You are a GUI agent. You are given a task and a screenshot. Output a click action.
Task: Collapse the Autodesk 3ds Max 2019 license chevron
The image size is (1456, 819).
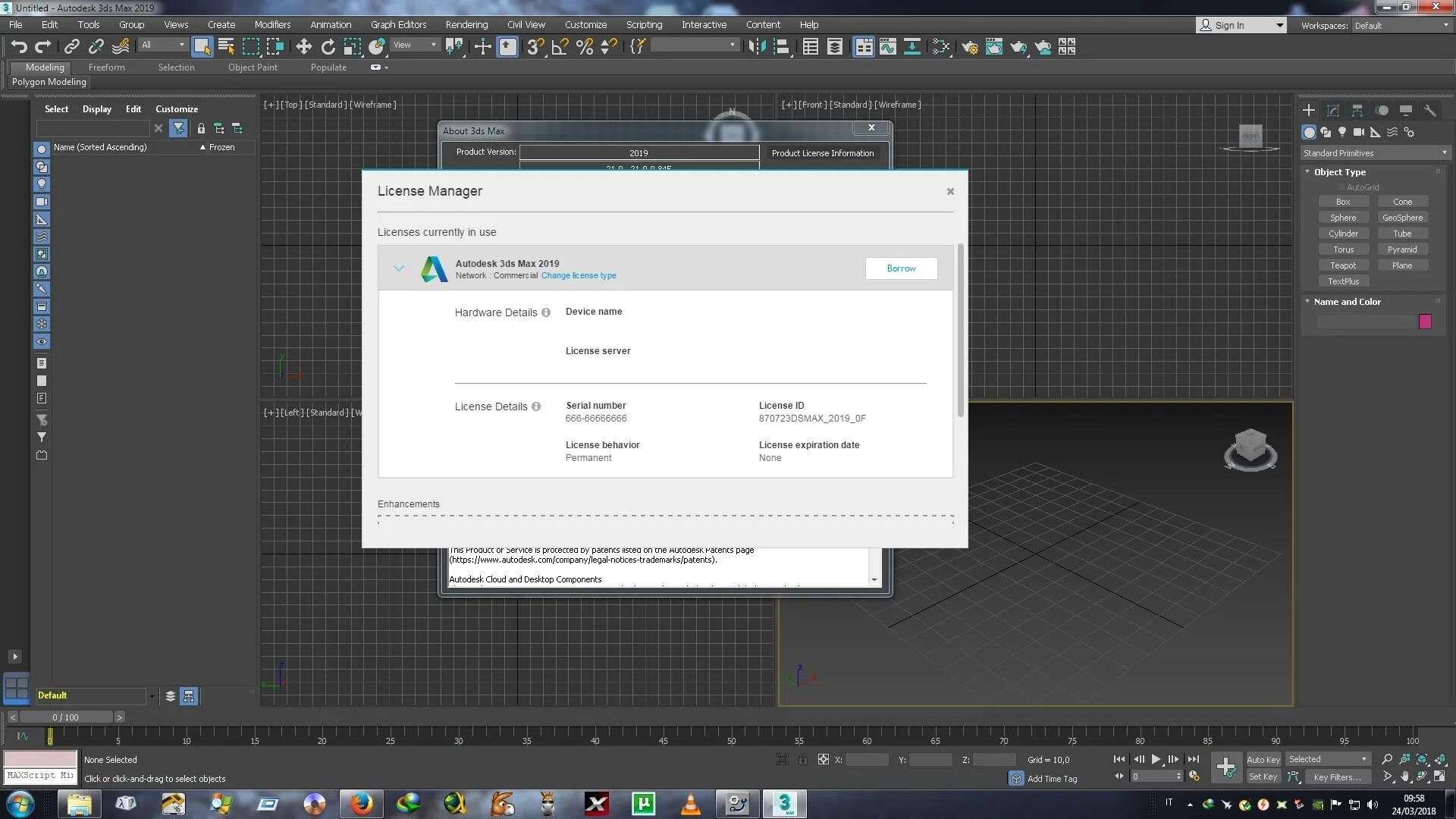[x=399, y=268]
